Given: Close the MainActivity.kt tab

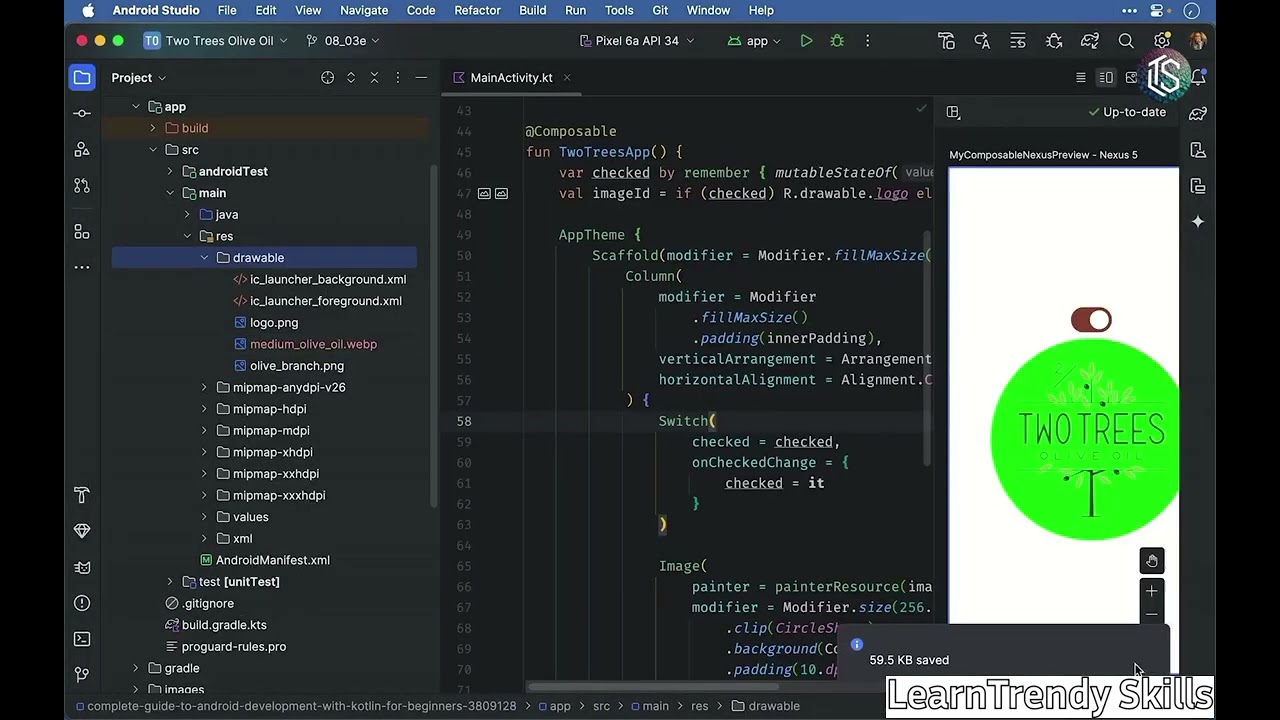Looking at the screenshot, I should click(566, 77).
